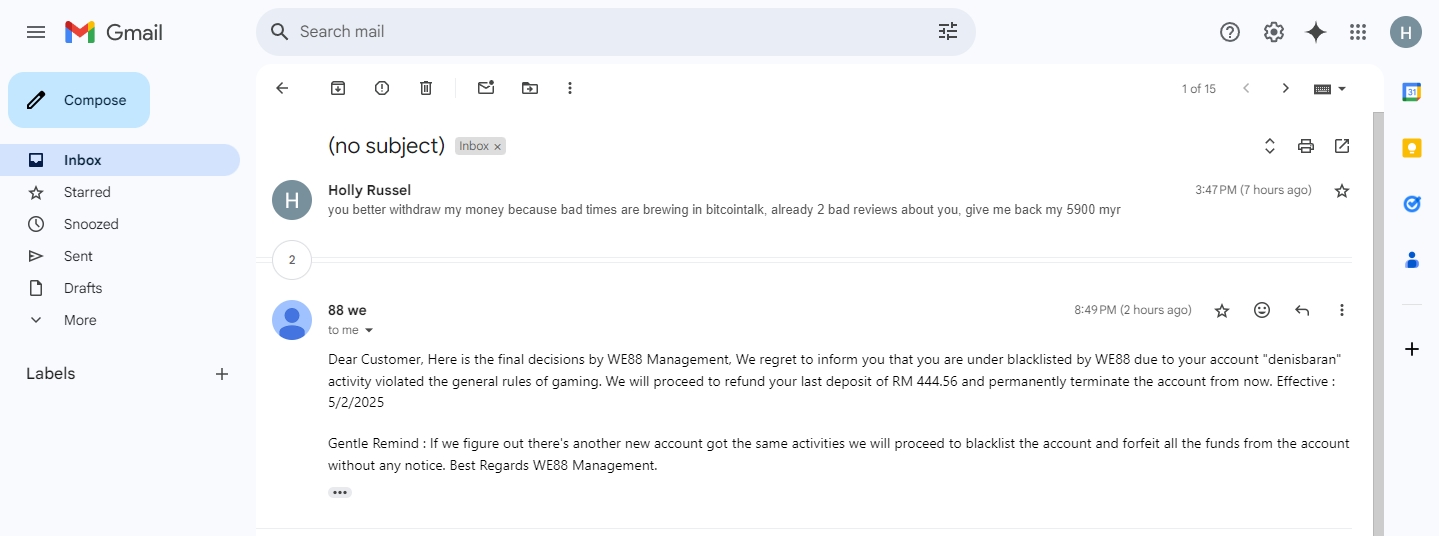The width and height of the screenshot is (1439, 536).
Task: Expand all messages in conversation
Action: coord(1270,146)
